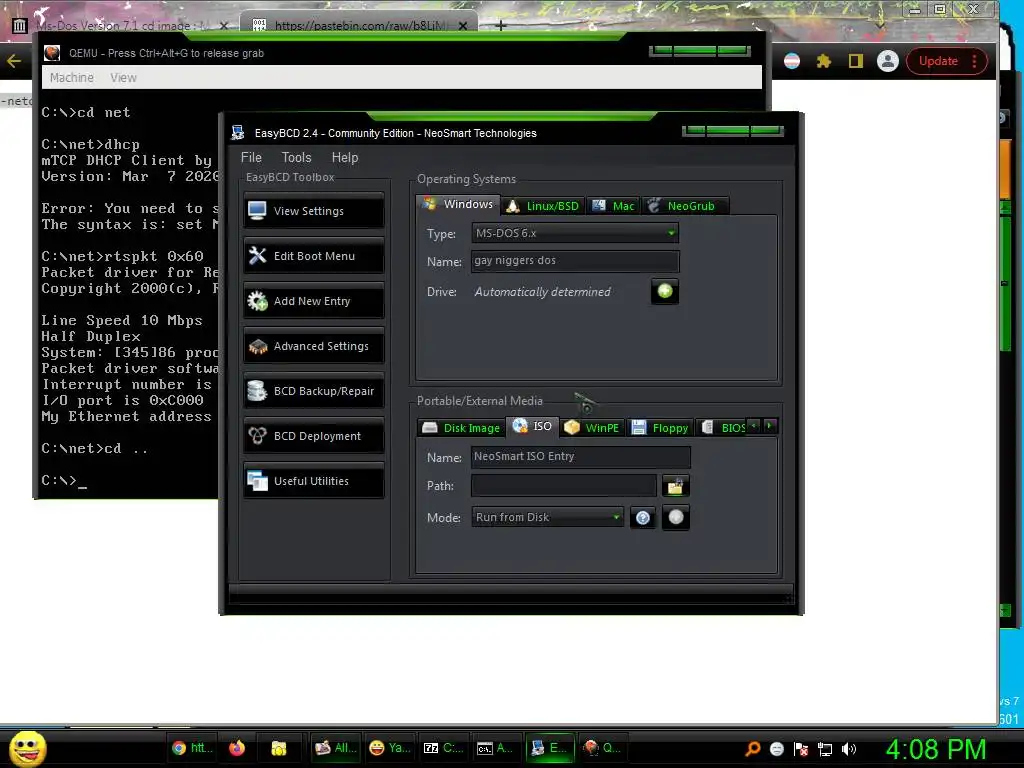Screen dimensions: 1024x768
Task: Close the pastebin.com browser tab
Action: (463, 25)
